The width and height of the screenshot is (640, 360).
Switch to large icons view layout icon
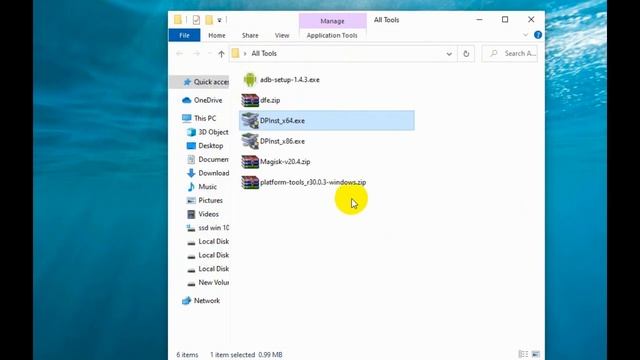[x=536, y=354]
